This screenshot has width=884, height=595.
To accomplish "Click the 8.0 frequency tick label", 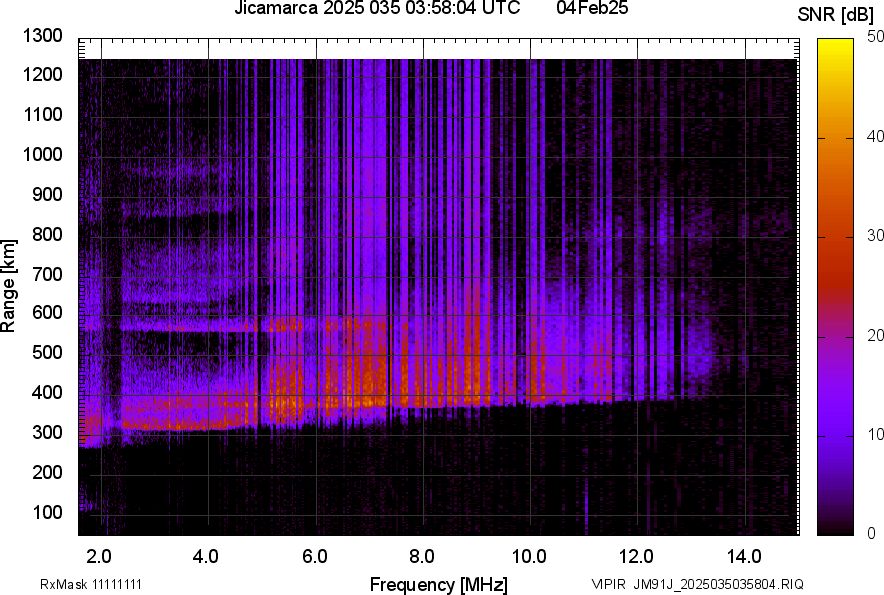I will click(x=422, y=555).
